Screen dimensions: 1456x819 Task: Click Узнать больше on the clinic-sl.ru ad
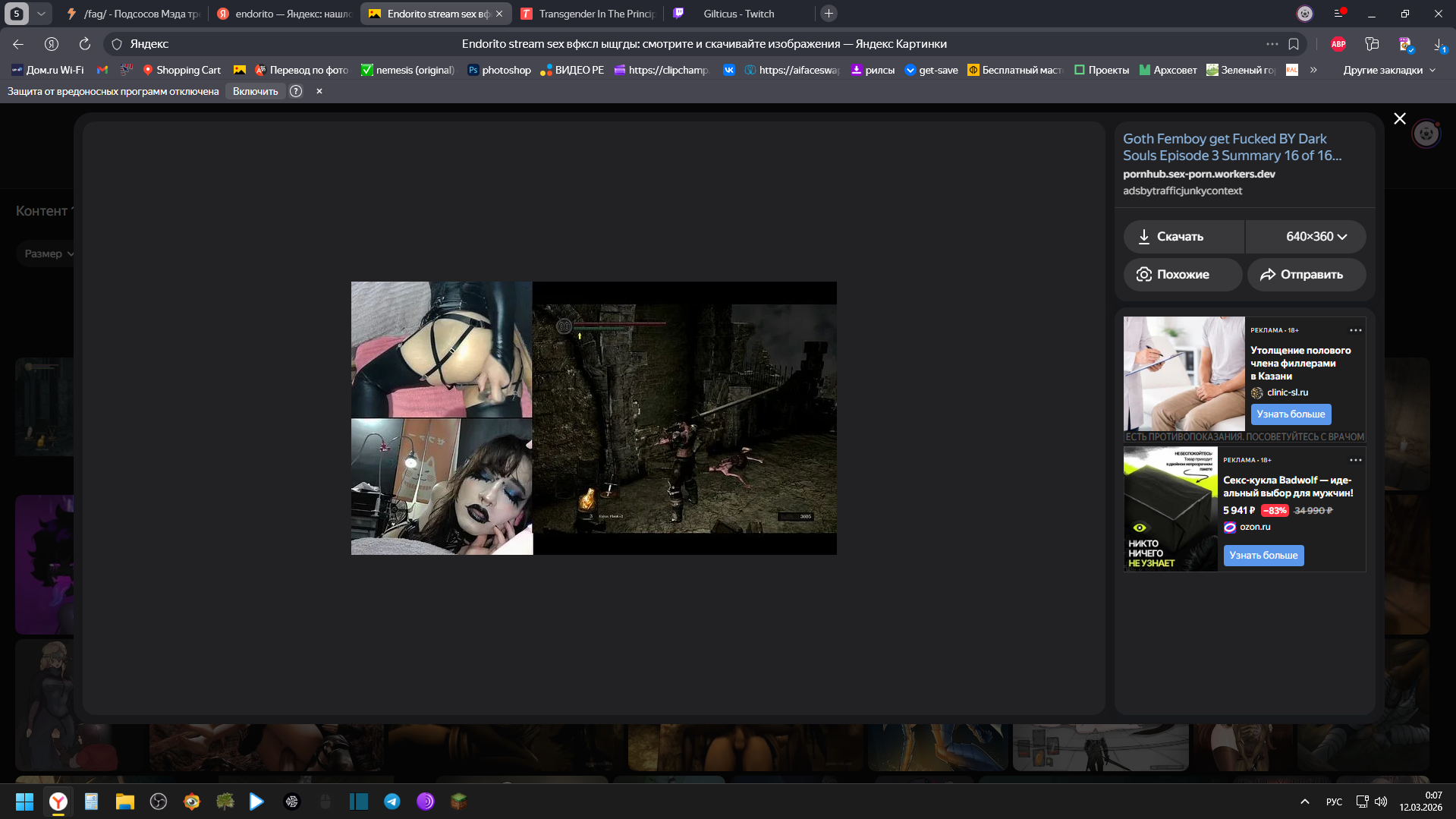coord(1291,414)
